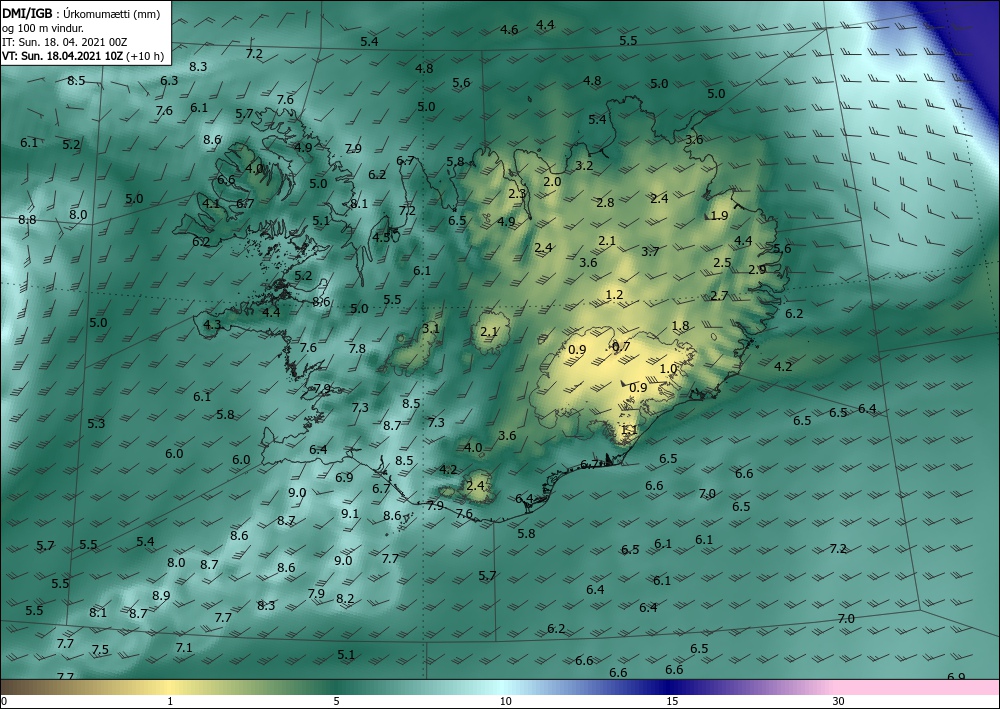Screen dimensions: 1000x709
Task: Click the 6.3 precipitation value
Action: [x=169, y=80]
